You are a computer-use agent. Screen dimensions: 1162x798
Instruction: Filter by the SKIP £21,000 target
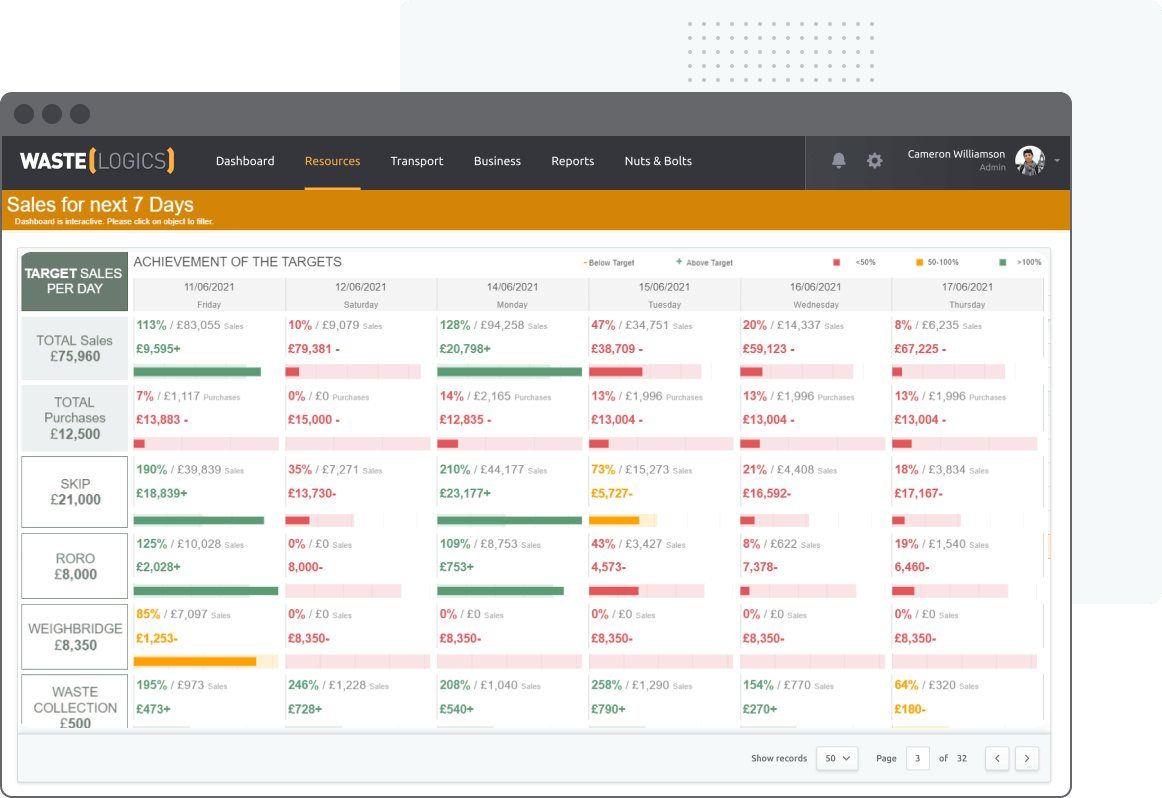pos(75,492)
